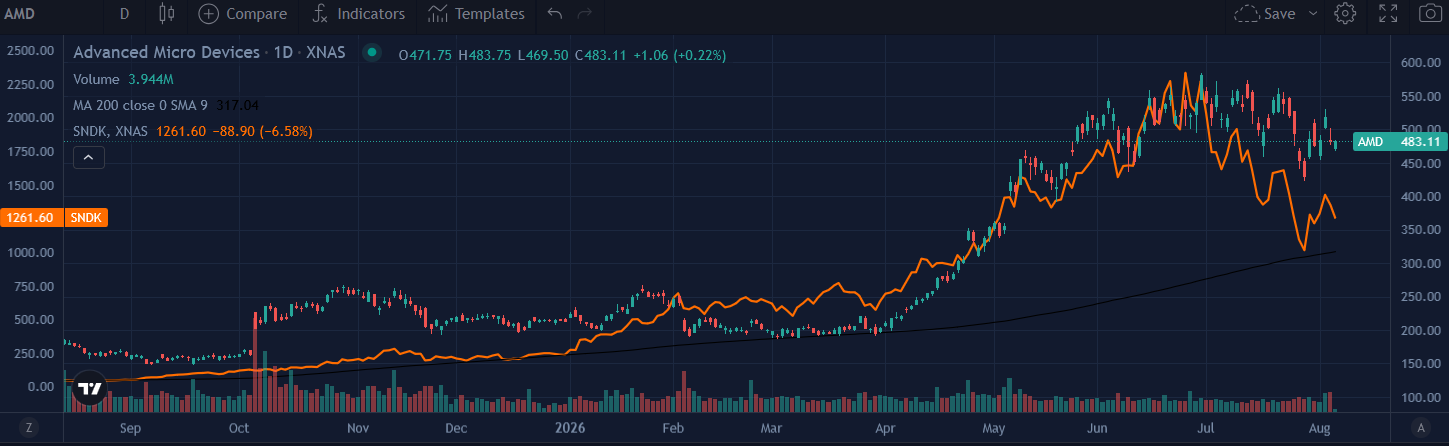Image resolution: width=1449 pixels, height=446 pixels.
Task: Open the indicator Templates menu
Action: [x=476, y=14]
